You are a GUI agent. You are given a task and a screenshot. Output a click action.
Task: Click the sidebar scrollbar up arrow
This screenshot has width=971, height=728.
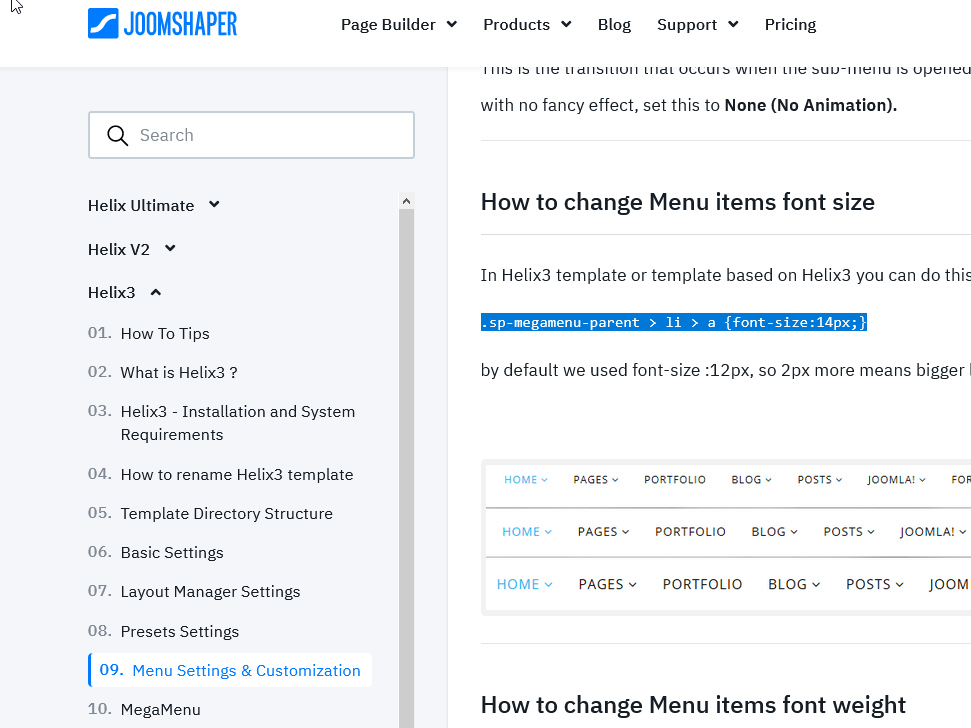point(406,201)
